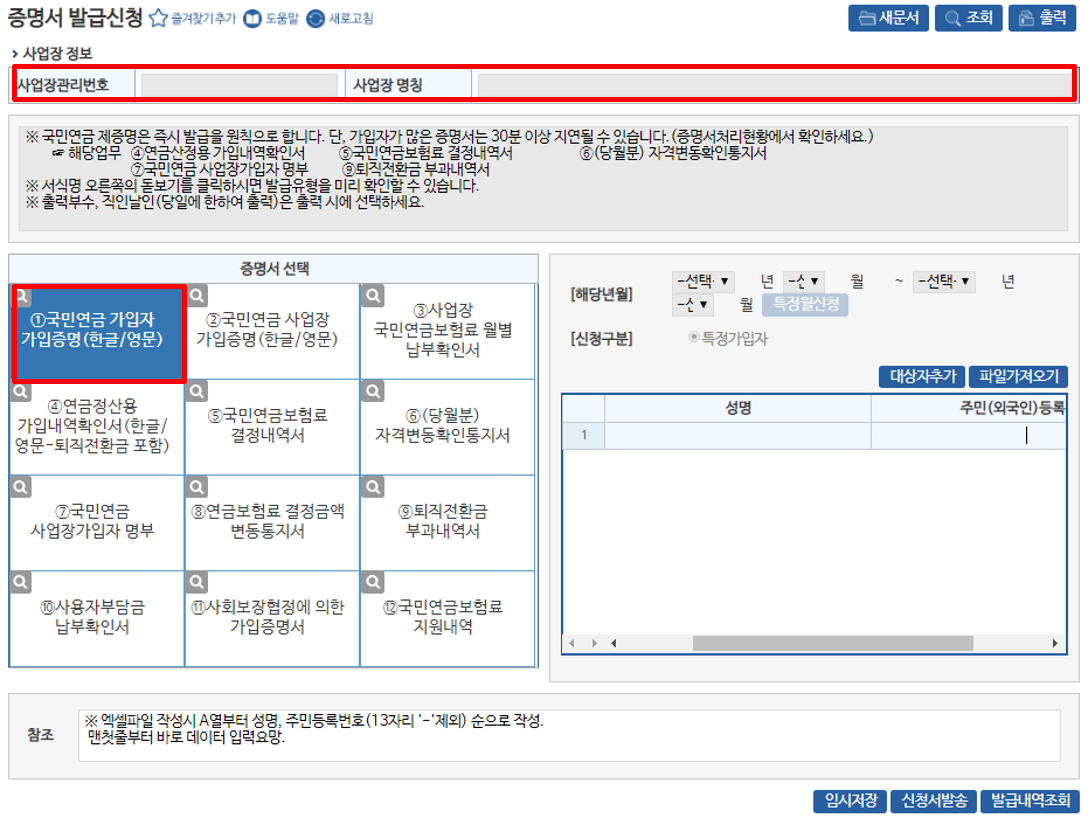Preview form ⑦사업장가입자 명부 magnifier

[x=22, y=487]
